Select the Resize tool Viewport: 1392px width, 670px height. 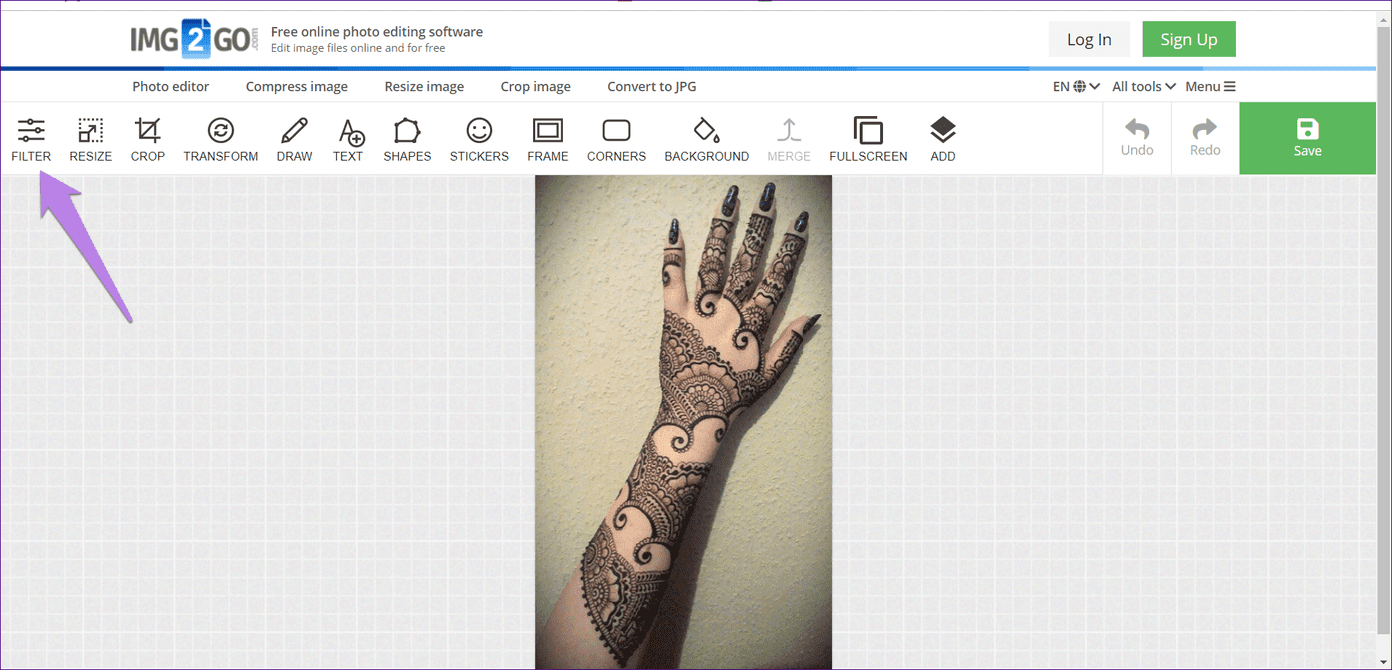point(90,139)
